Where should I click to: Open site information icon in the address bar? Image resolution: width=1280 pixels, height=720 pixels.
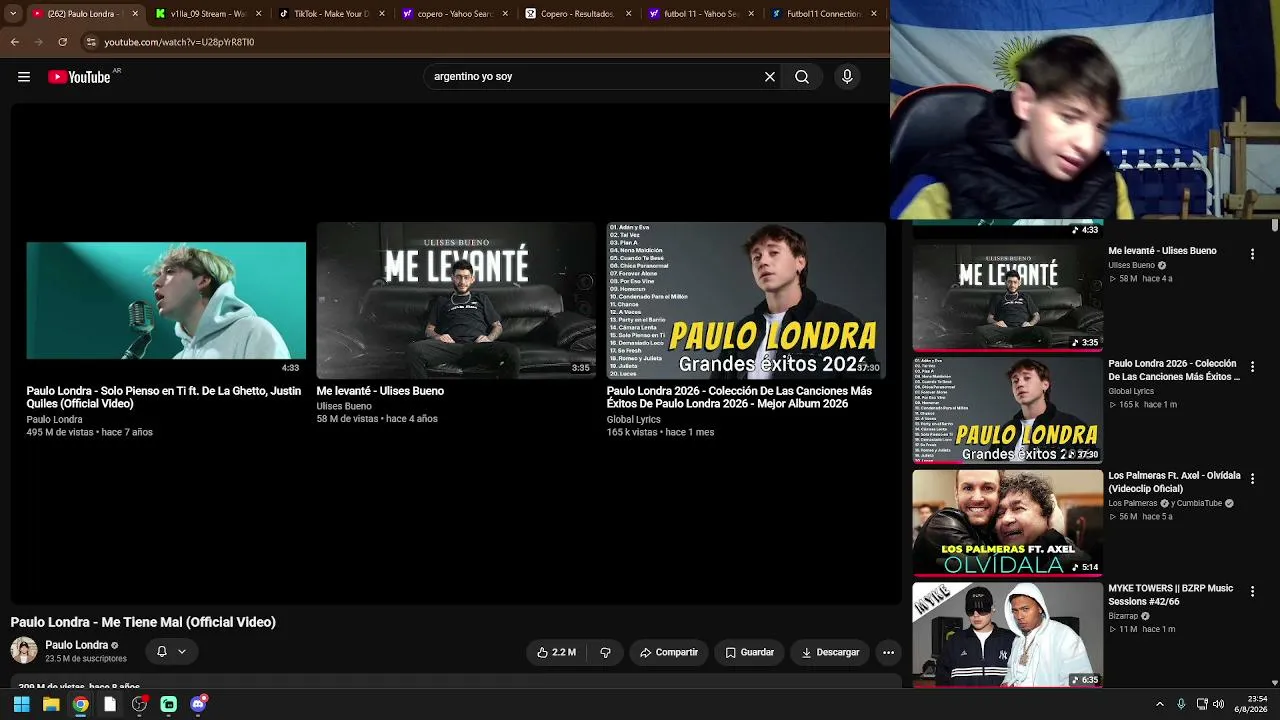[91, 42]
